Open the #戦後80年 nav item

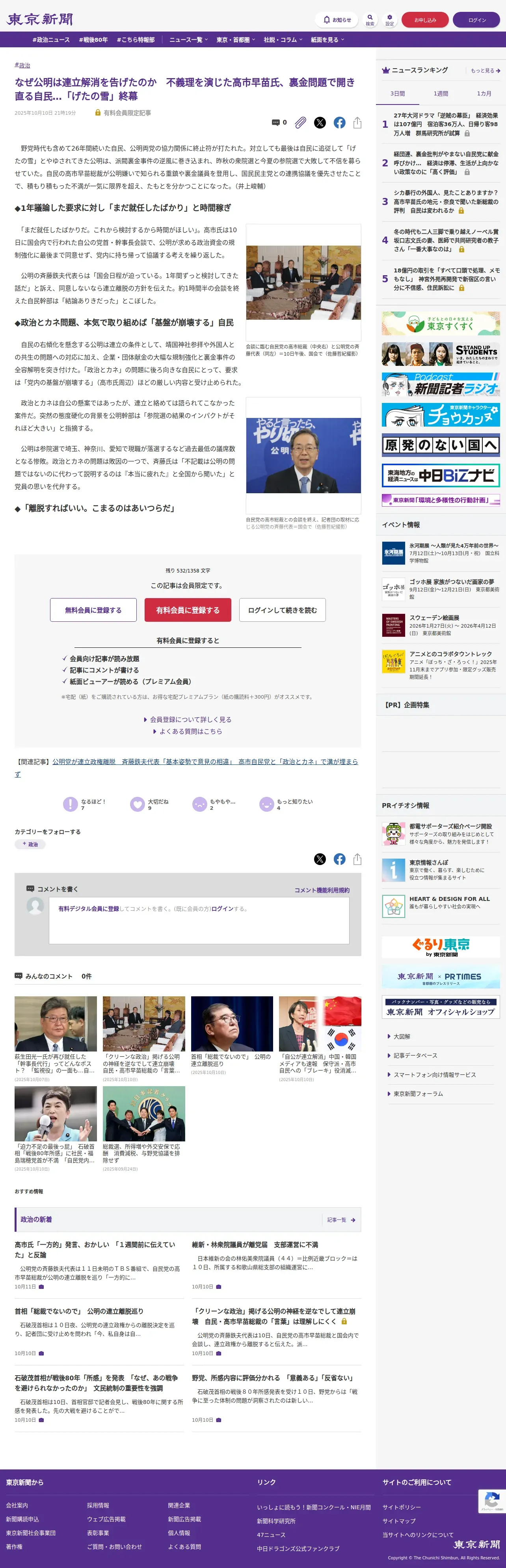93,39
